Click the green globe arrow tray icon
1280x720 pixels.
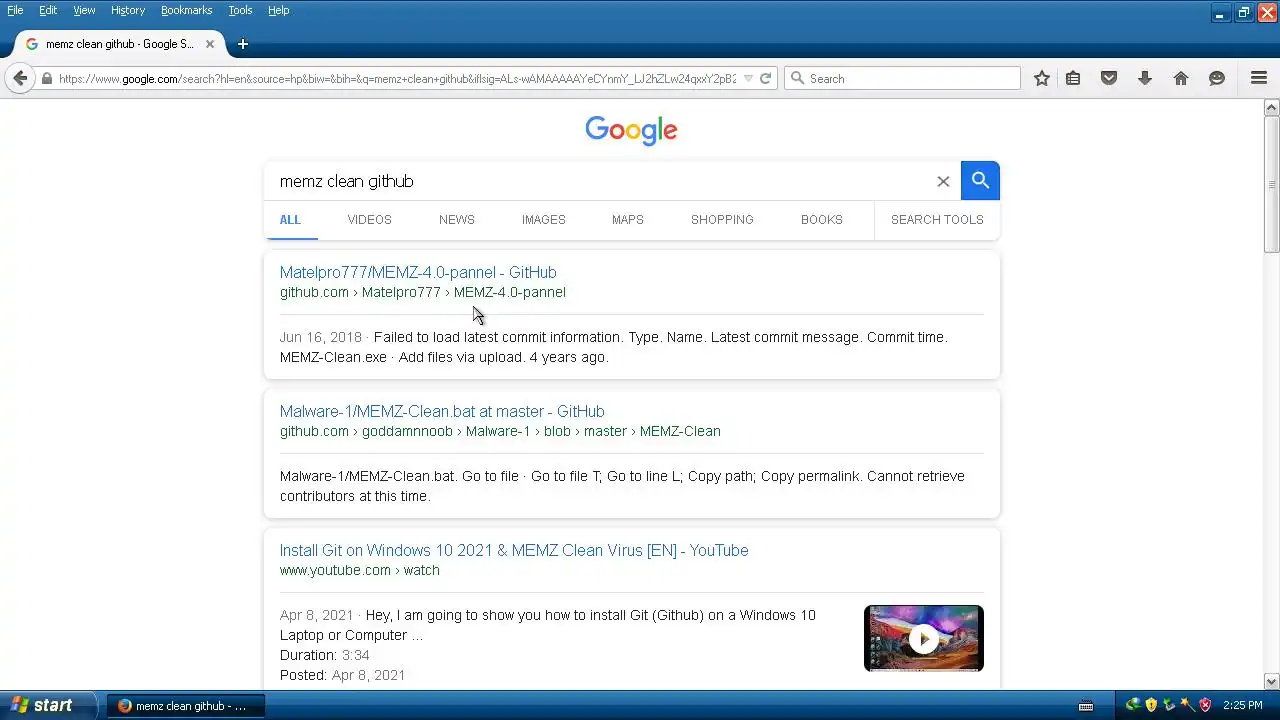pyautogui.click(x=1133, y=705)
